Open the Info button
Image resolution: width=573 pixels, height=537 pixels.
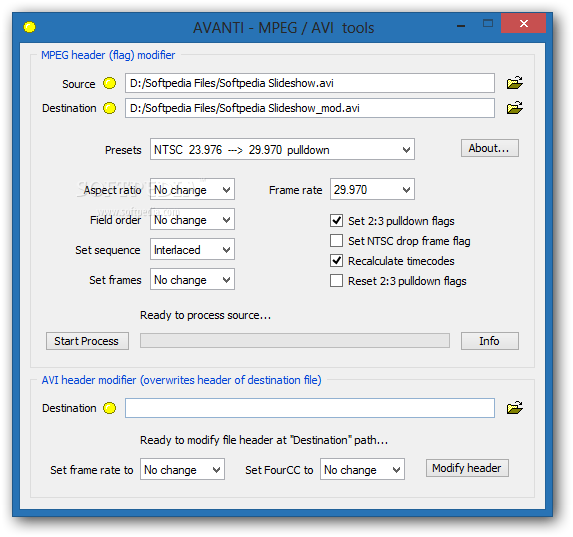(490, 341)
